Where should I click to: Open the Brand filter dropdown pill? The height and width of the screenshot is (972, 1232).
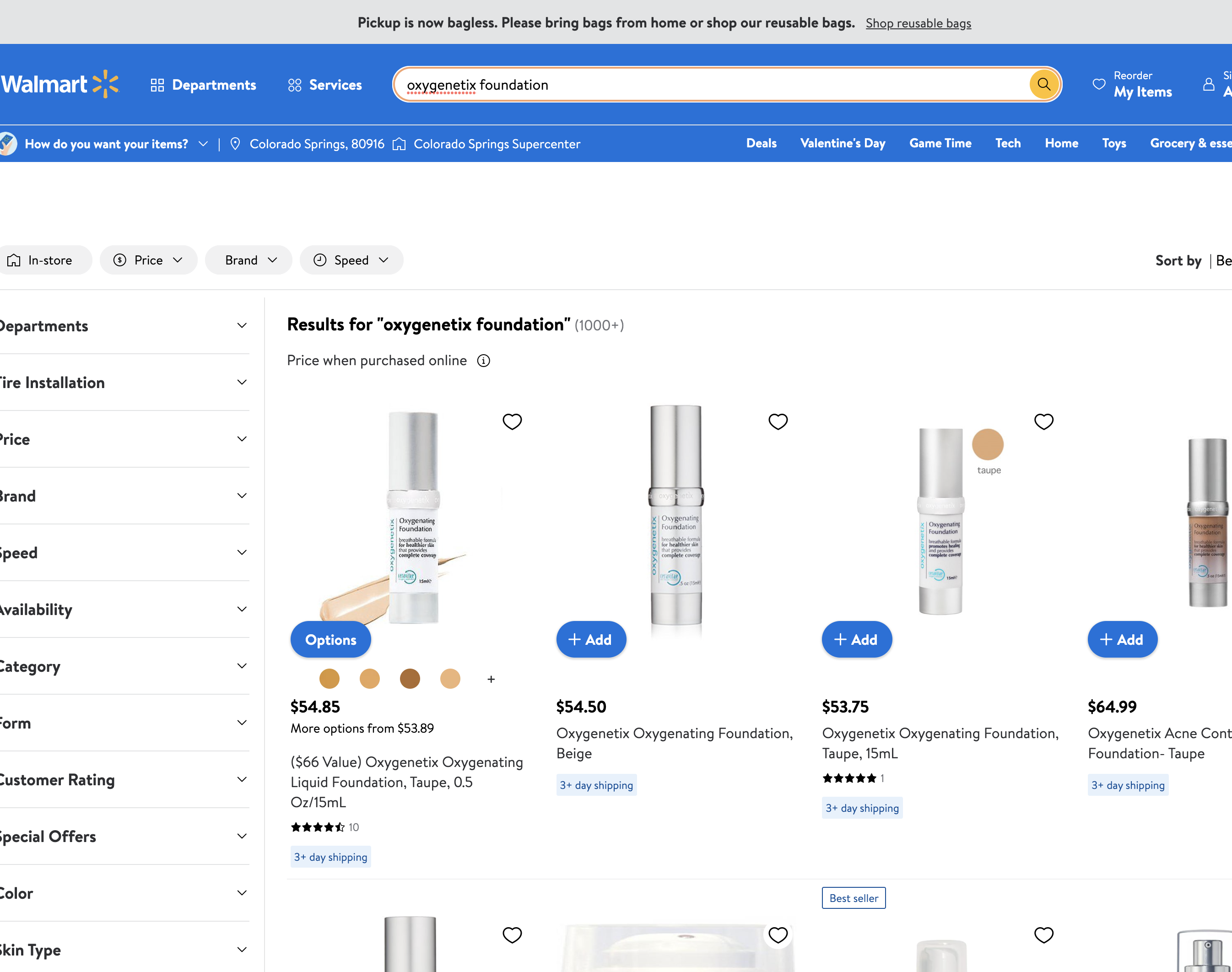(x=249, y=260)
